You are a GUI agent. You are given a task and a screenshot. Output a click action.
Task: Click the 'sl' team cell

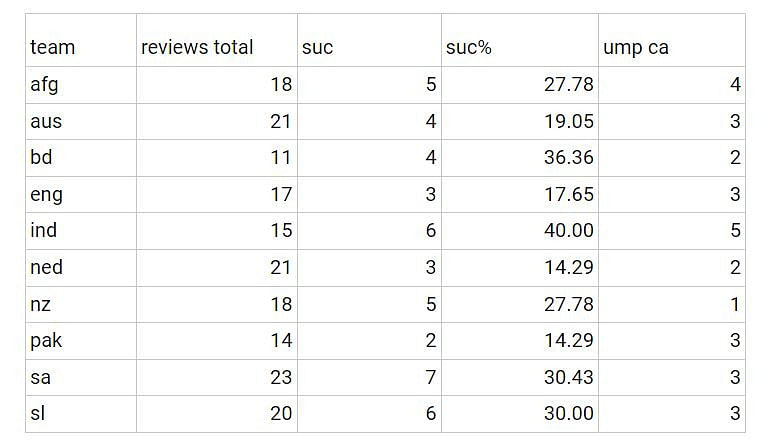click(x=81, y=414)
